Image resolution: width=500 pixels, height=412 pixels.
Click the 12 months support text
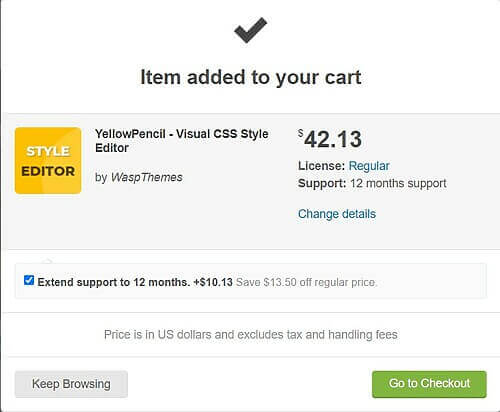pos(398,183)
